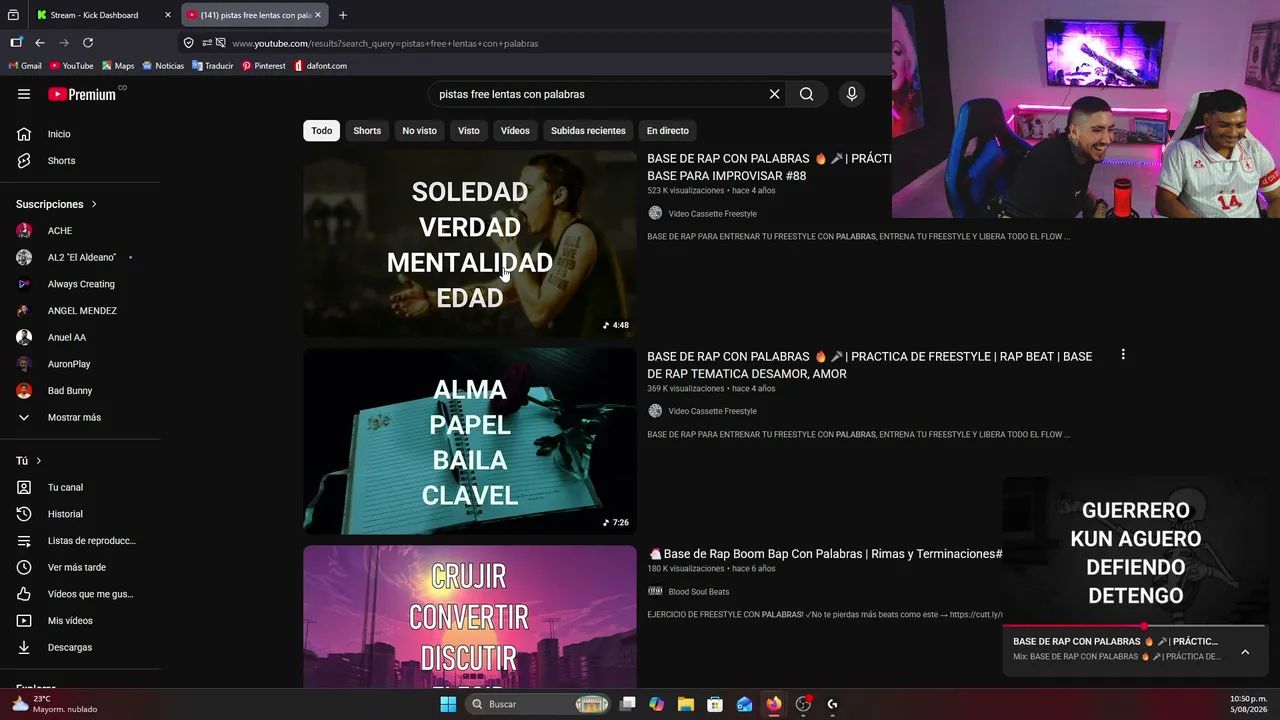Open Blood Soul Beats channel link
The image size is (1280, 720).
coord(698,592)
